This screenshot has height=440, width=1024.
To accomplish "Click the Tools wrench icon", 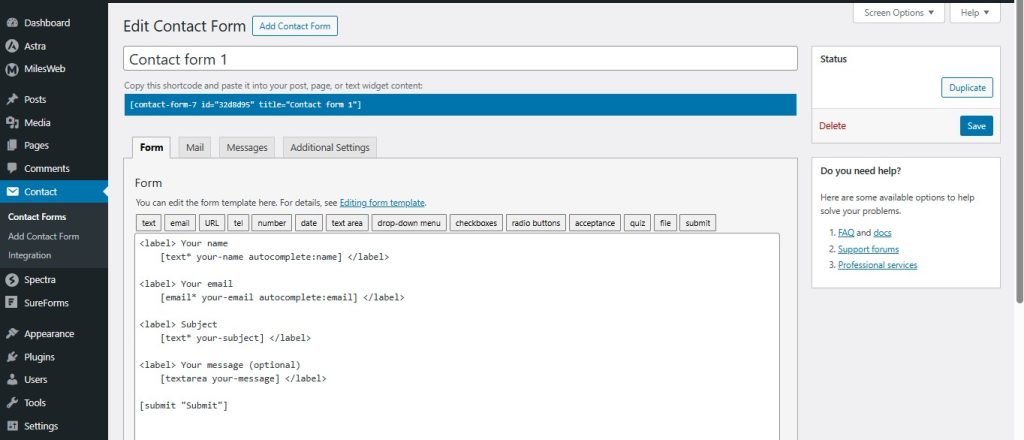I will point(12,403).
